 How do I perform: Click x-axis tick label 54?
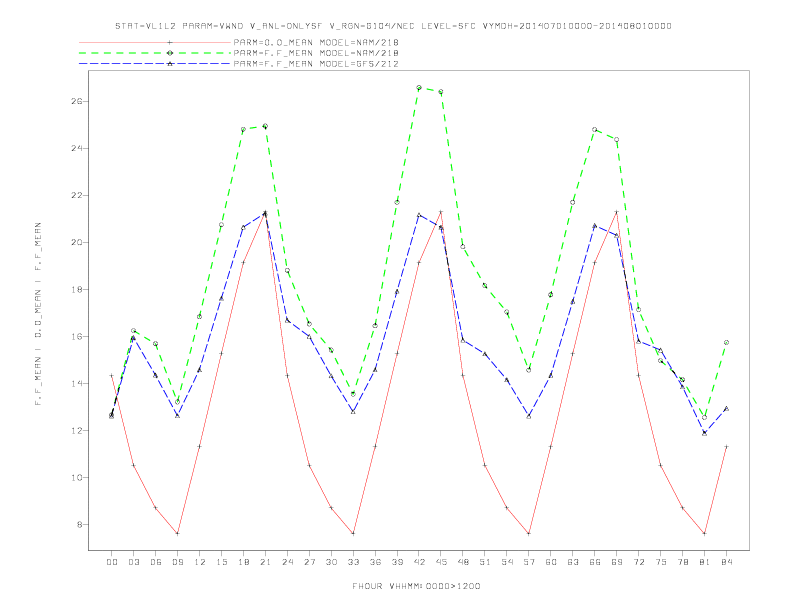coord(507,562)
